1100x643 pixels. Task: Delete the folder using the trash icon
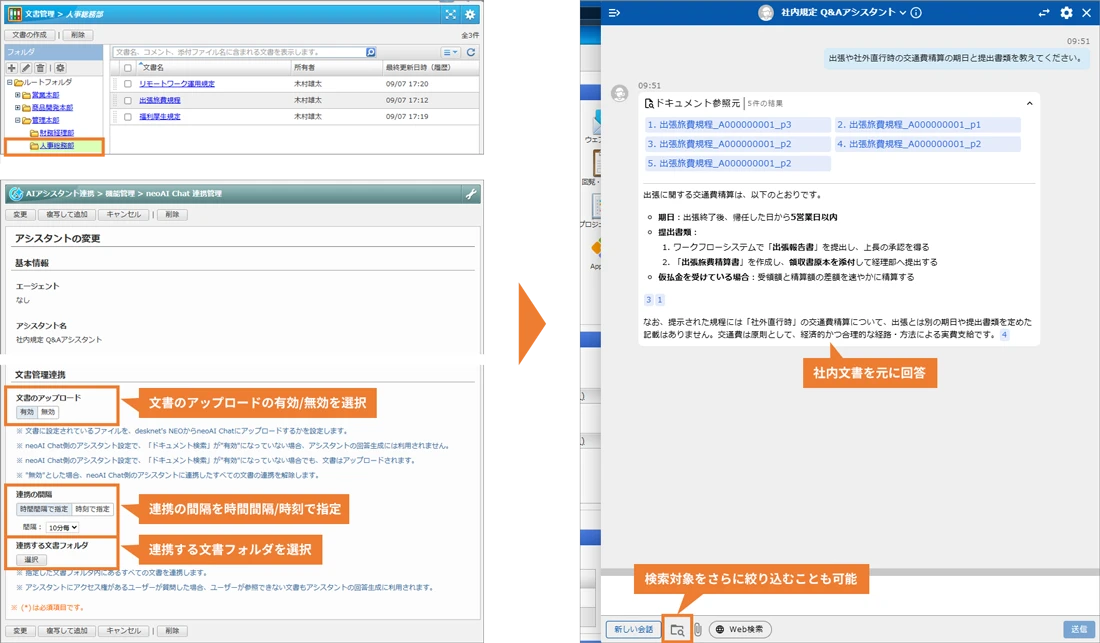pyautogui.click(x=41, y=68)
